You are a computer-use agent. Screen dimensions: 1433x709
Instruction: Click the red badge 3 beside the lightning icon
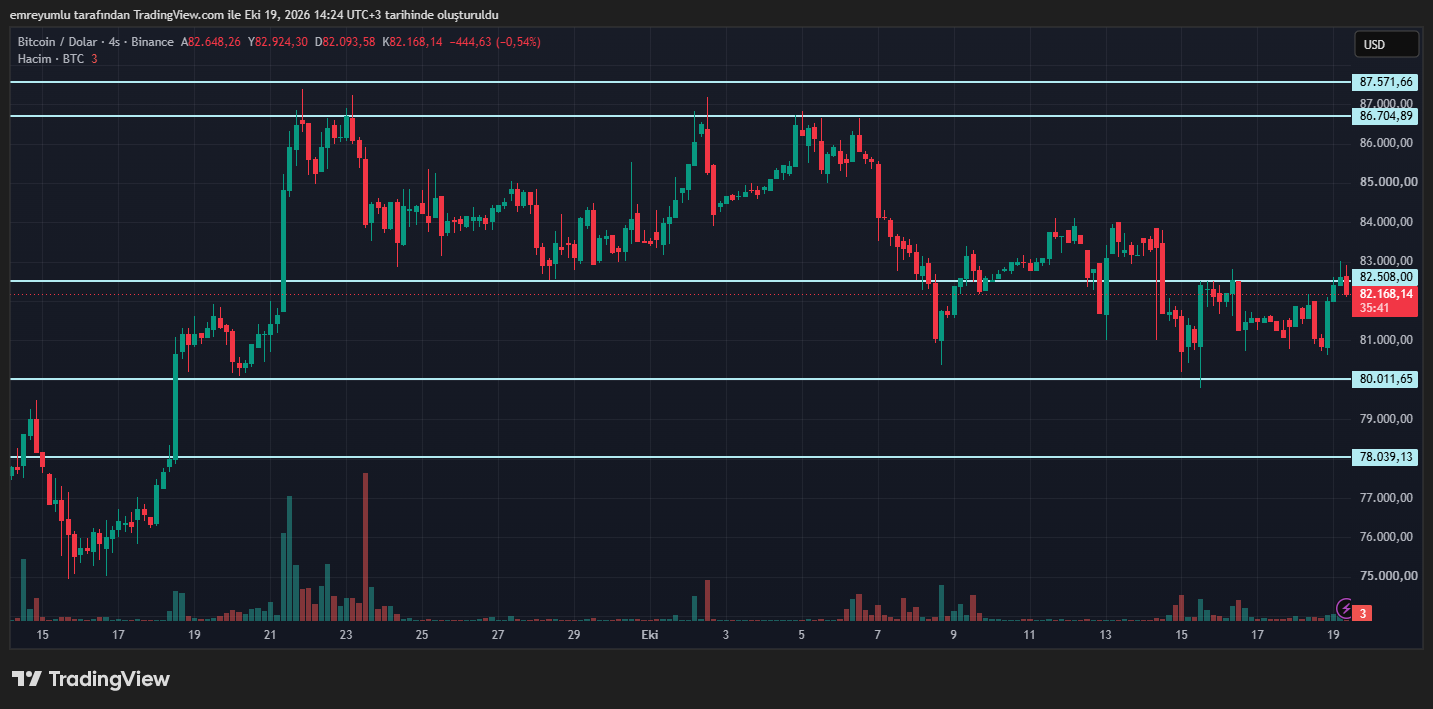1363,612
